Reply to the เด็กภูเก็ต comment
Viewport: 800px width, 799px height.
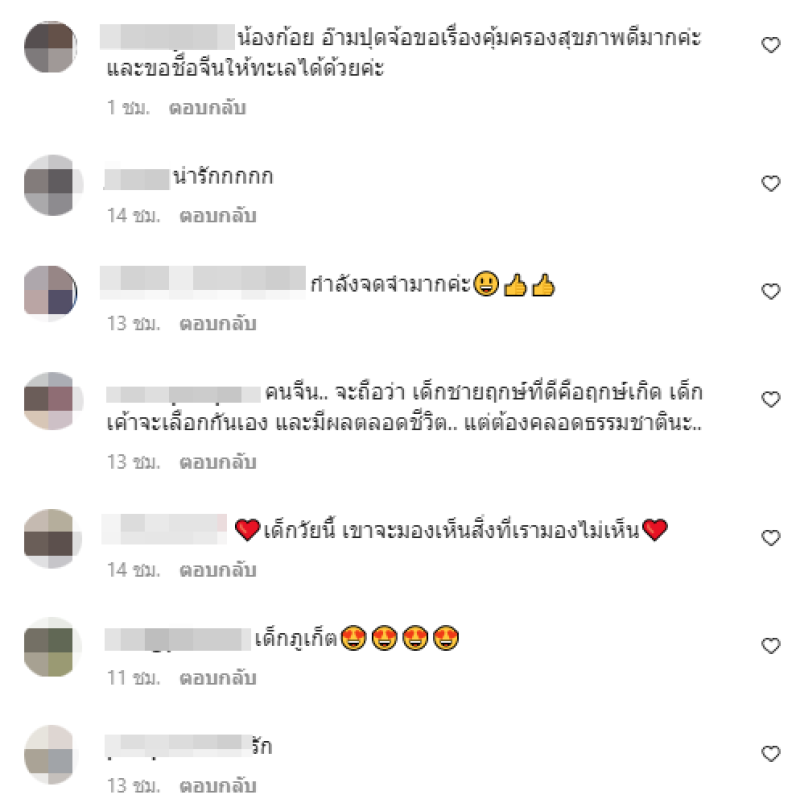218,678
